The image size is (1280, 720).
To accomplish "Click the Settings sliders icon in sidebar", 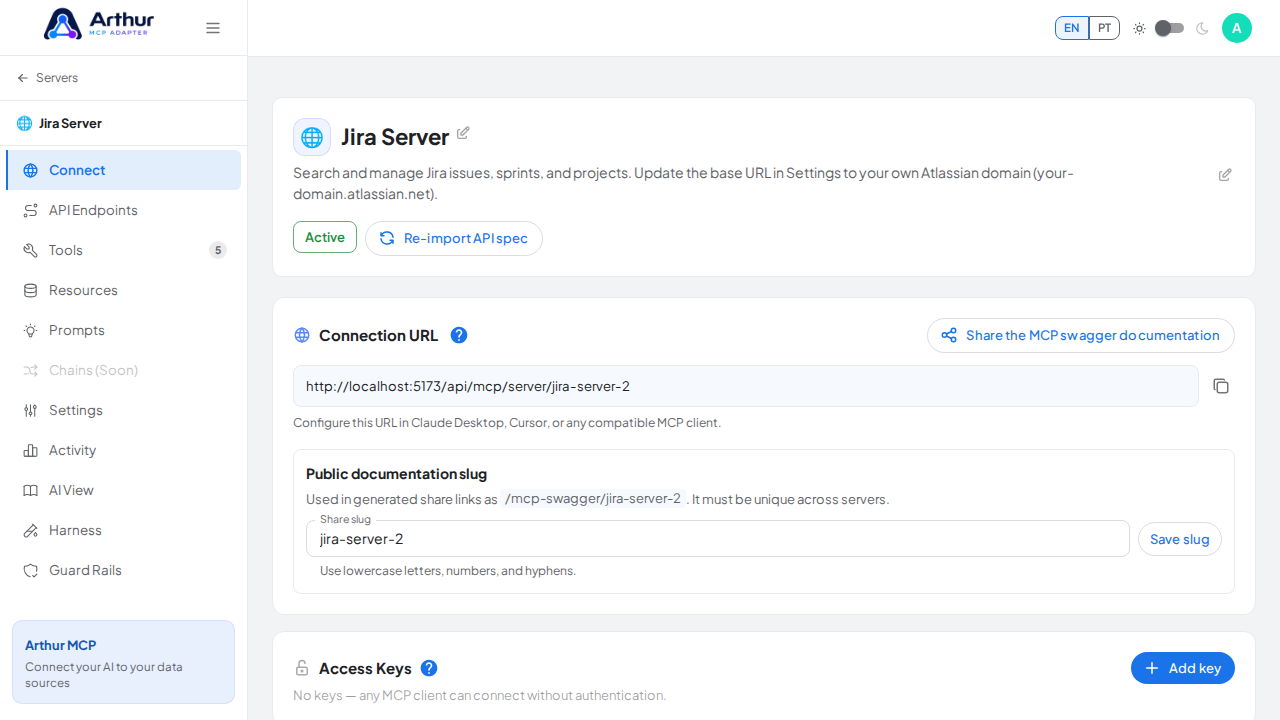I will (31, 410).
